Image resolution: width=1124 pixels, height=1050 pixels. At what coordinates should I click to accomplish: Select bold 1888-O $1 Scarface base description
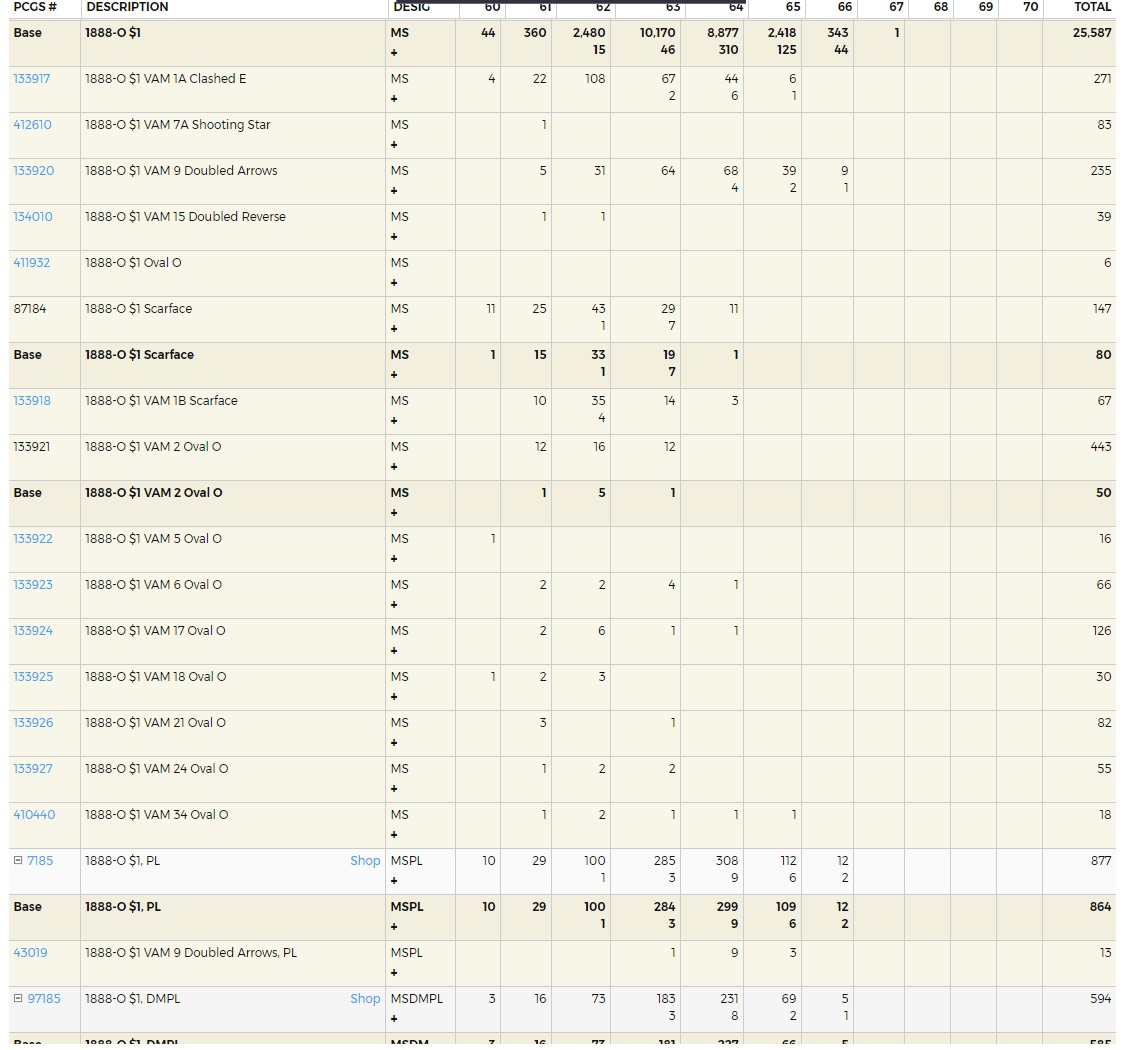139,355
